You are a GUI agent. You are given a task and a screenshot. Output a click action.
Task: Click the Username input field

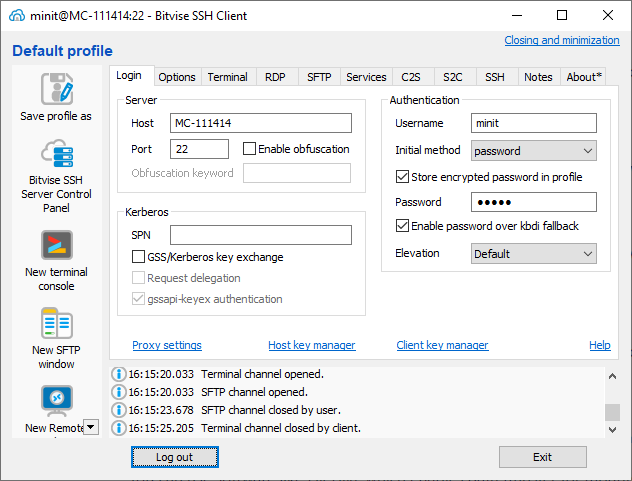coord(534,123)
